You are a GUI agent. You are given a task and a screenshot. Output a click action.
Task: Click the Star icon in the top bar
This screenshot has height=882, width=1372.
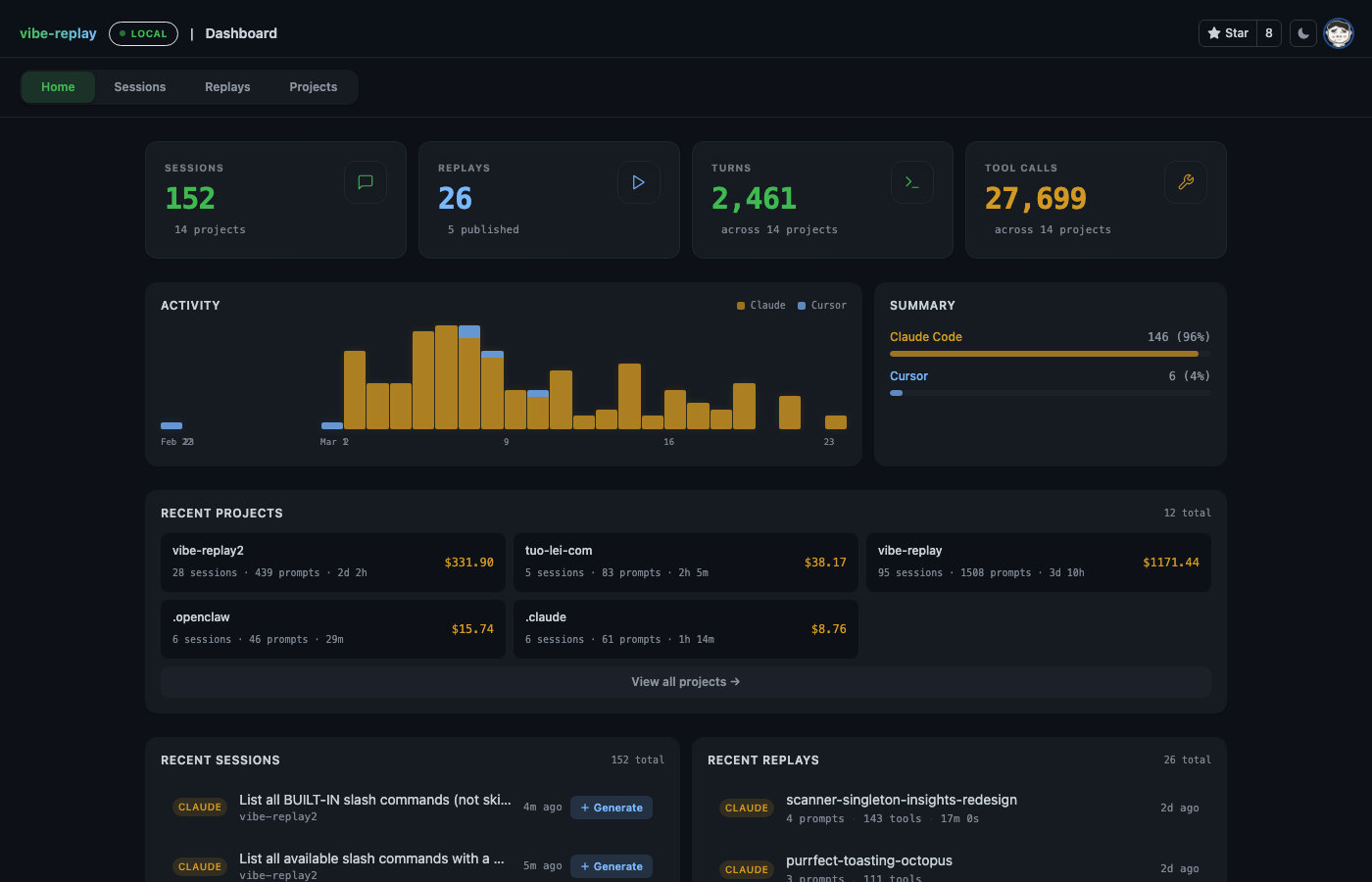(x=1214, y=32)
